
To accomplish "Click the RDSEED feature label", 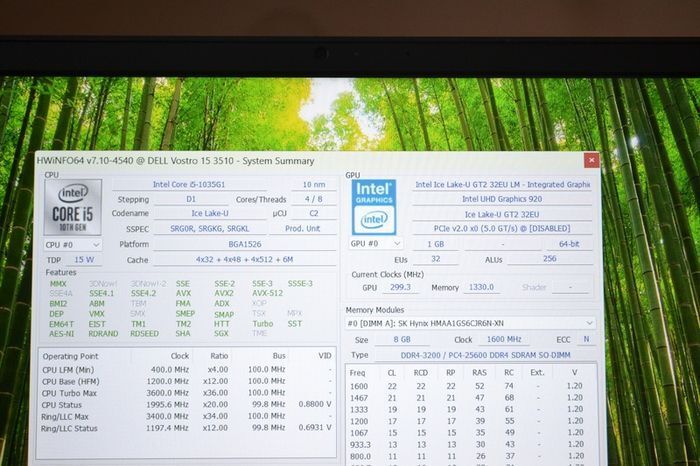I will point(144,333).
